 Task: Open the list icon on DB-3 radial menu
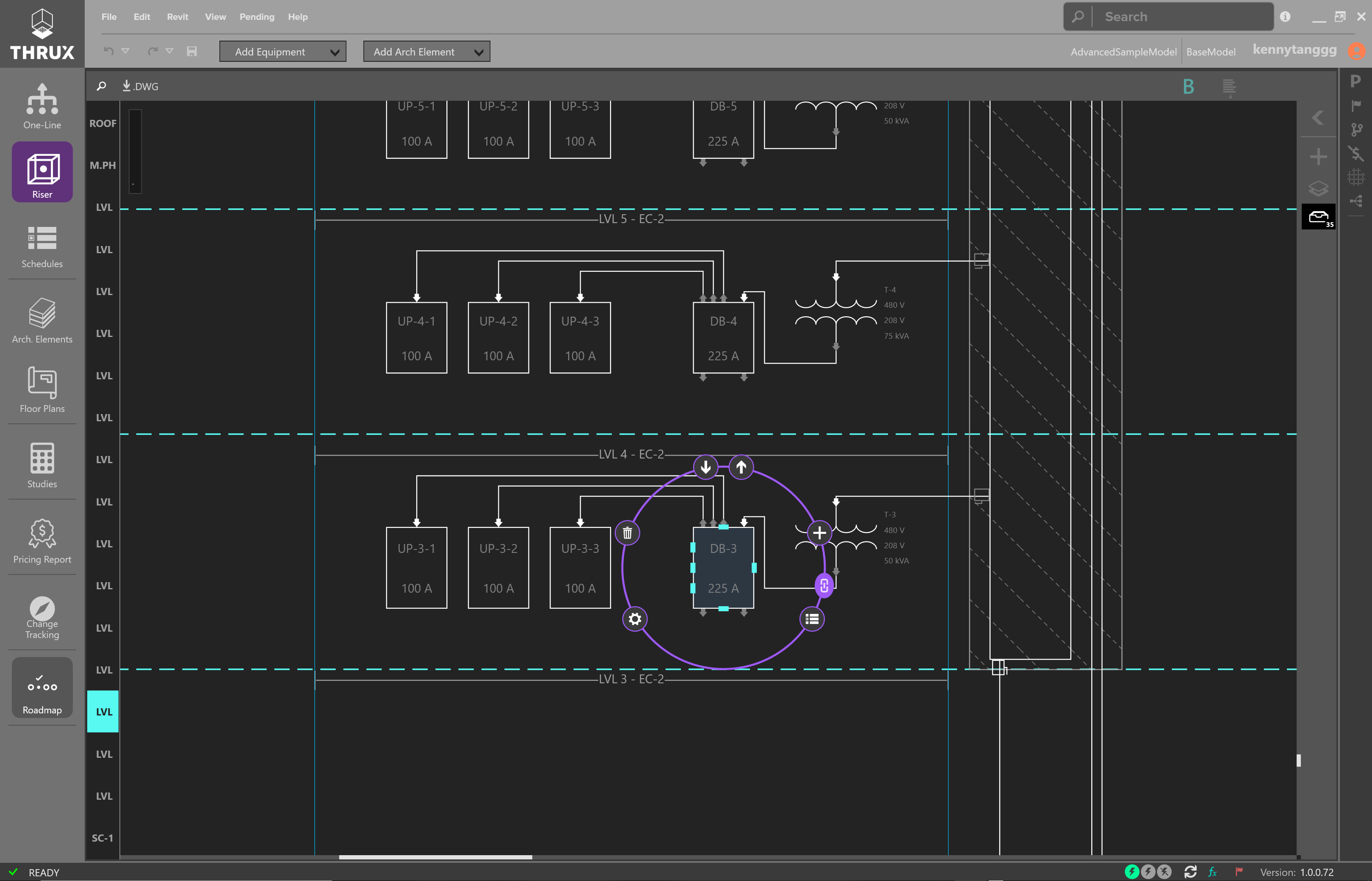[812, 619]
